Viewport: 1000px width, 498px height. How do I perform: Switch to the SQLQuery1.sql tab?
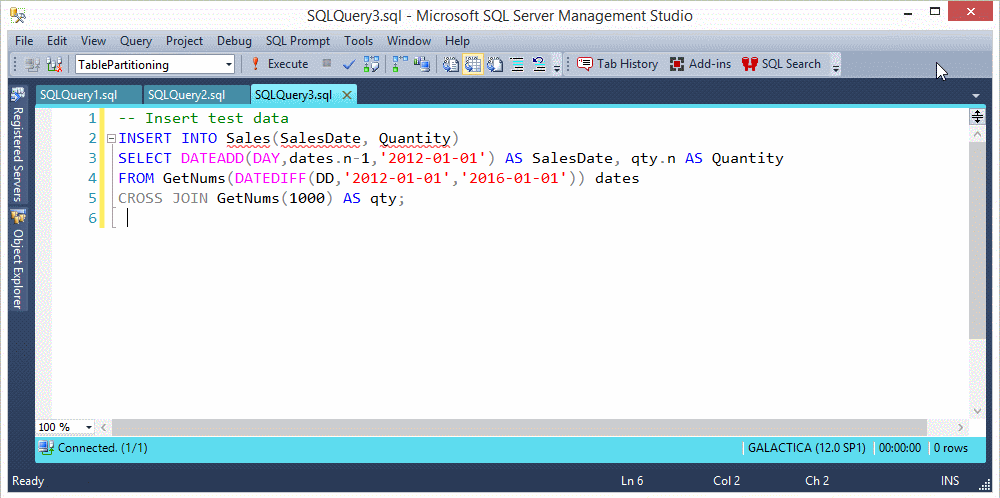pyautogui.click(x=78, y=95)
